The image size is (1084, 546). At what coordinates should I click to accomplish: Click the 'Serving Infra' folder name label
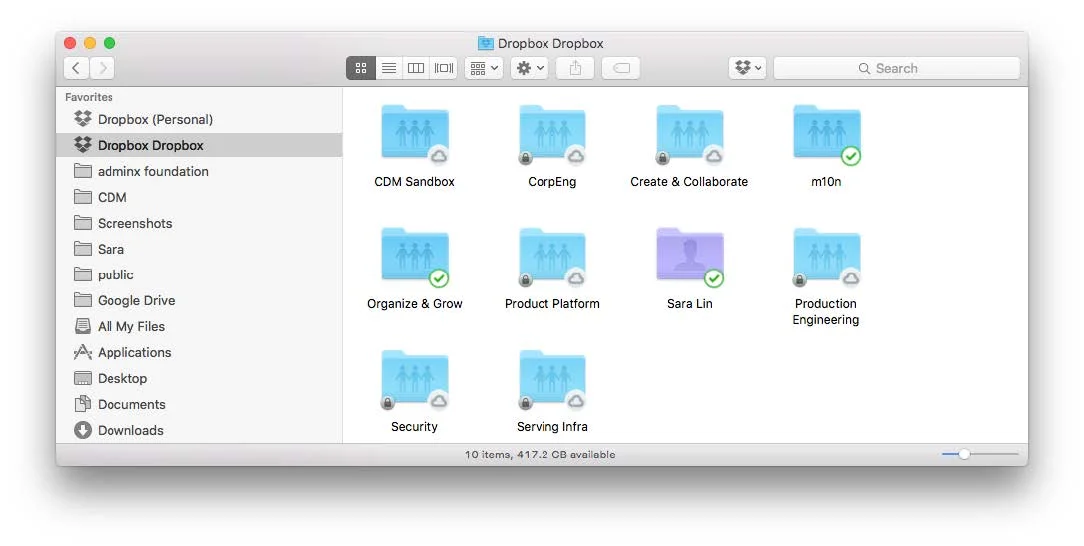552,426
